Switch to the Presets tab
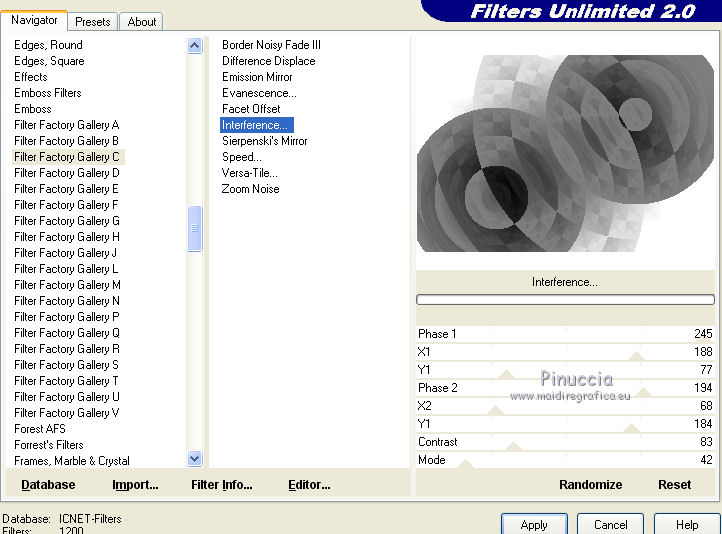The image size is (722, 534). [93, 22]
